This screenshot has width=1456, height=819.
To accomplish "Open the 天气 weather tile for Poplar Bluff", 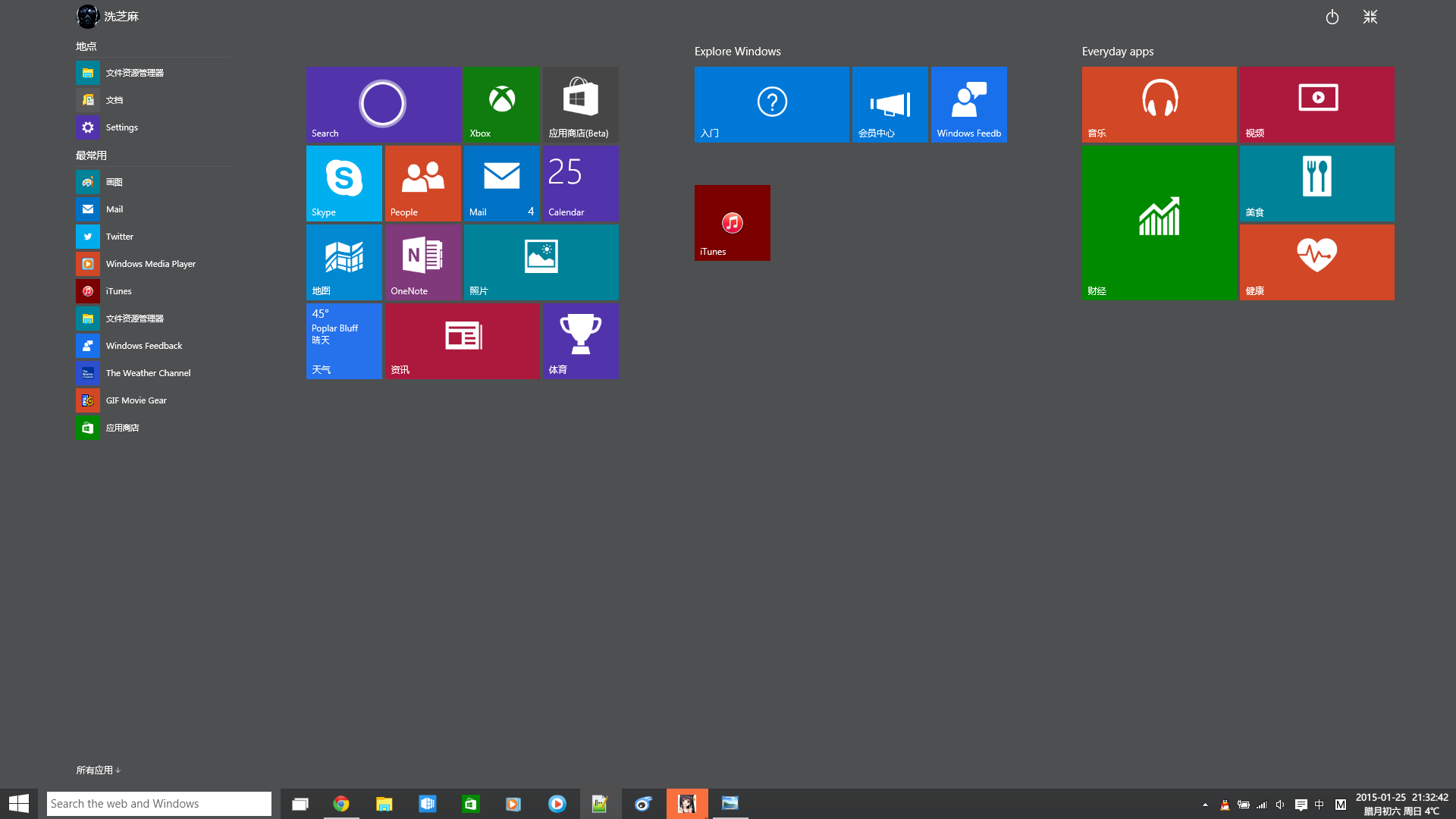I will tap(344, 341).
